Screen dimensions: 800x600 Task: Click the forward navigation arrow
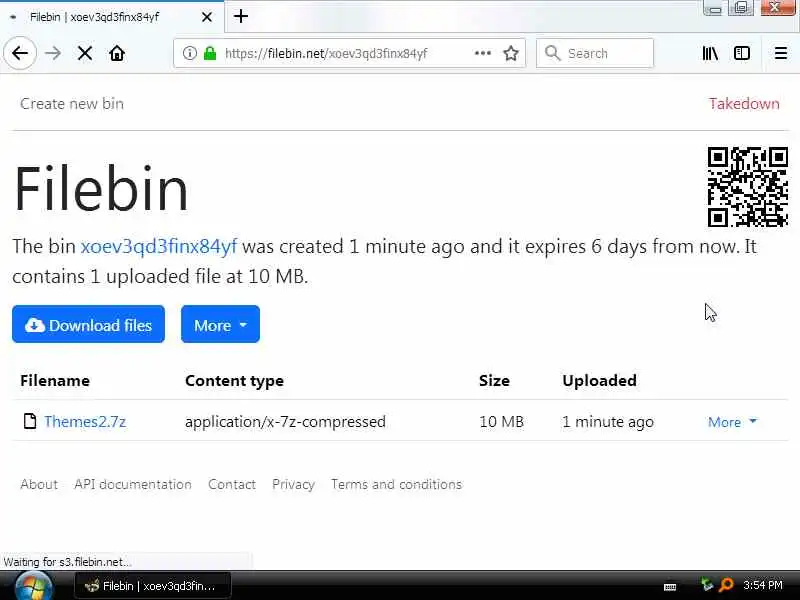[53, 53]
